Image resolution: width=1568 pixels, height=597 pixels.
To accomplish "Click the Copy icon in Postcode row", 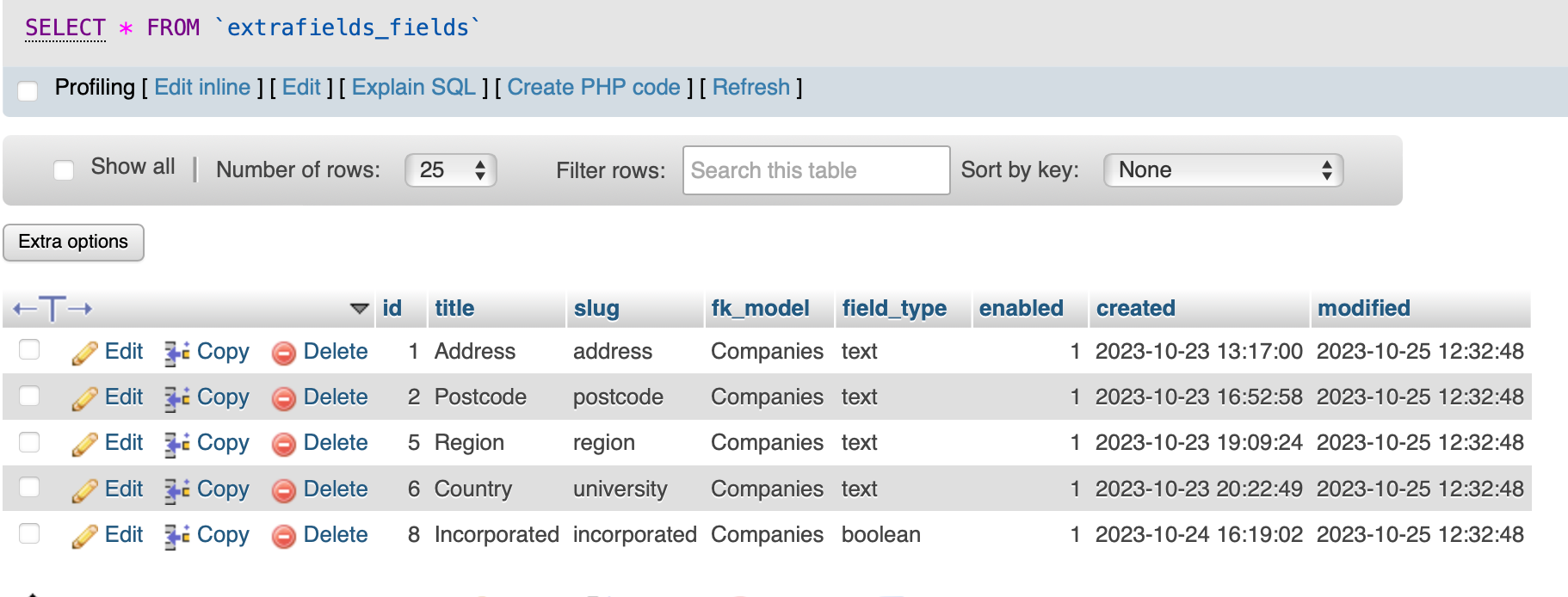I will (x=177, y=398).
